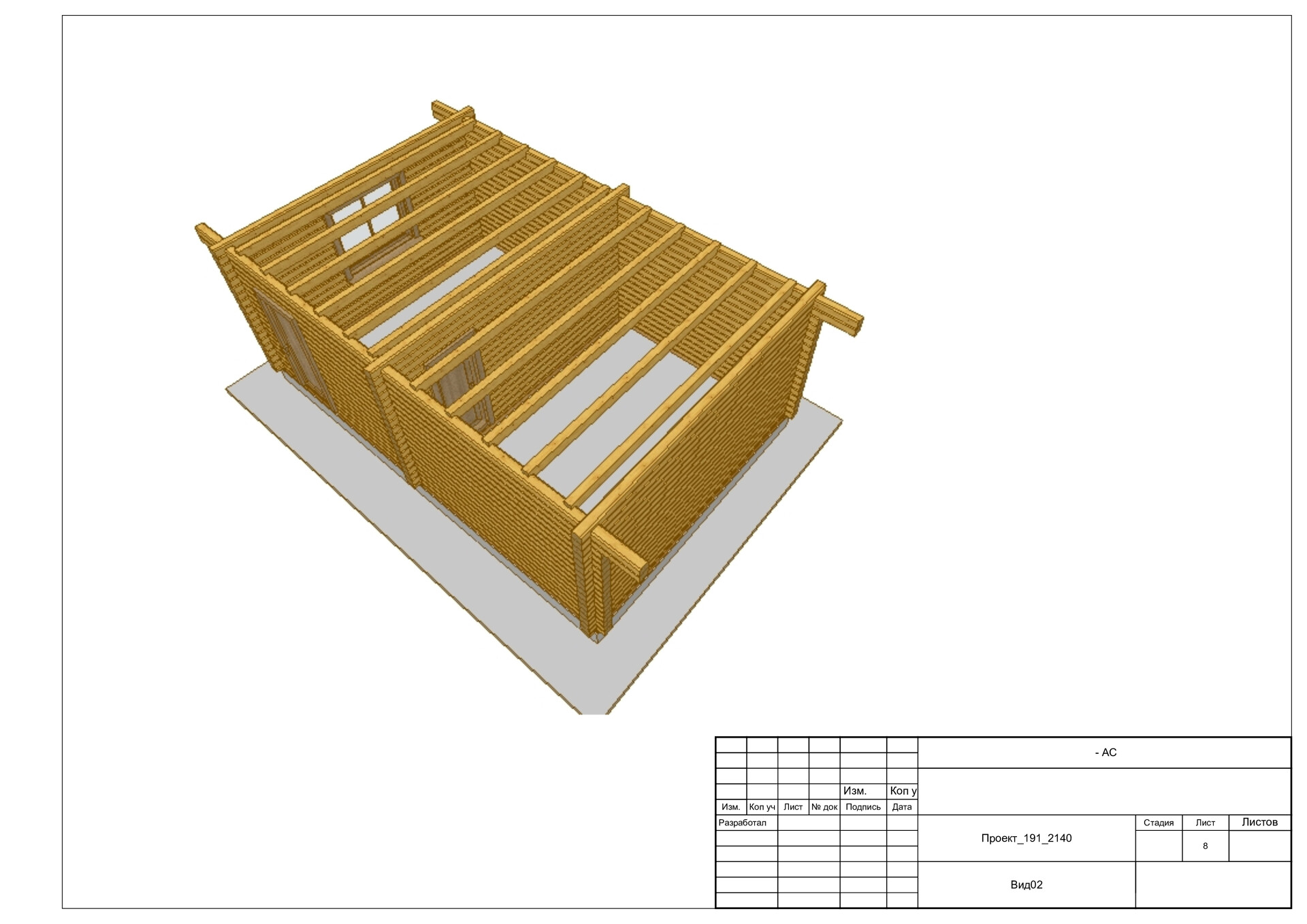The image size is (1307, 924).
Task: Click the 'Разработал' label cell
Action: (743, 823)
